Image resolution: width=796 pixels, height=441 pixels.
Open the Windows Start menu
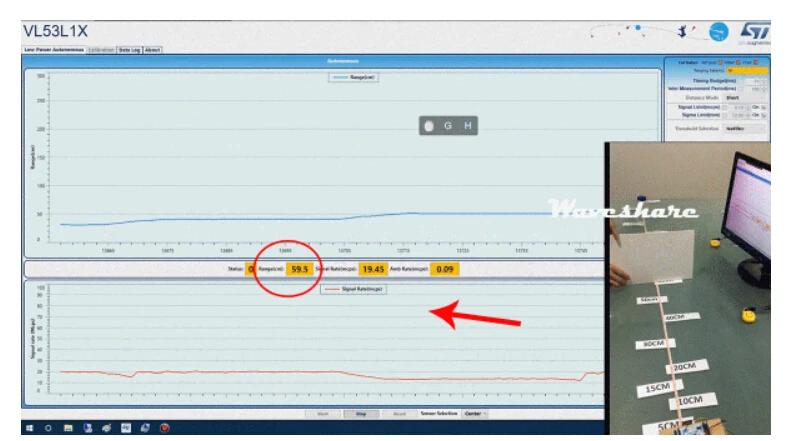pos(29,428)
